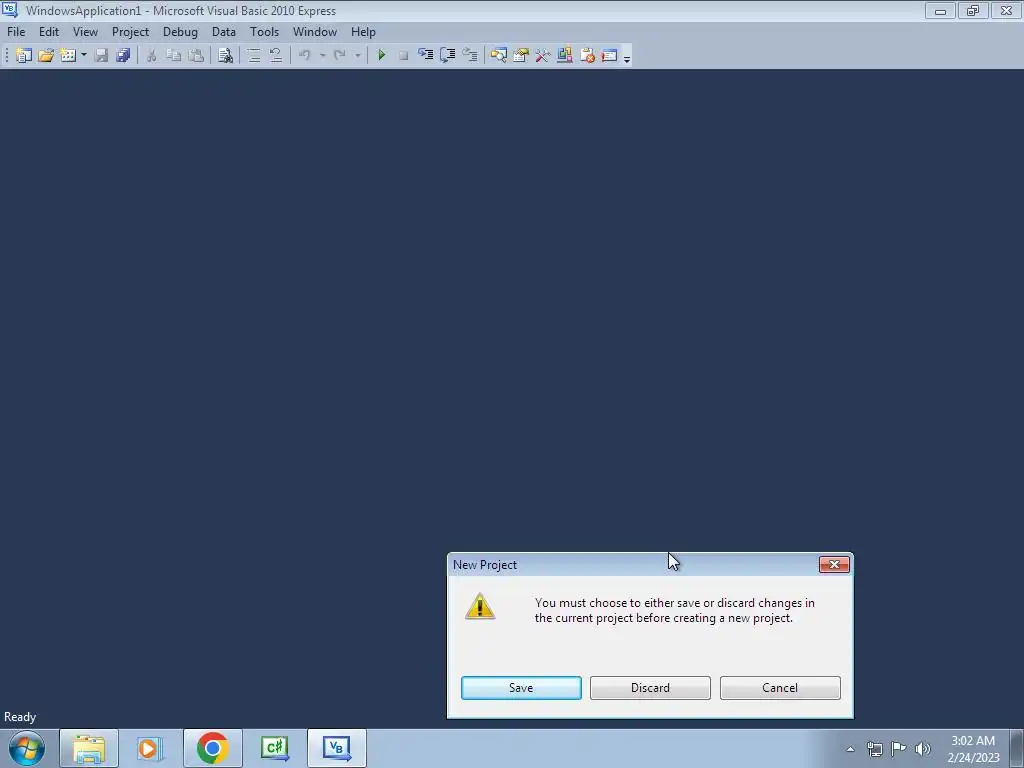
Task: Click the Save (single floppy disk) toolbar icon
Action: [x=101, y=56]
